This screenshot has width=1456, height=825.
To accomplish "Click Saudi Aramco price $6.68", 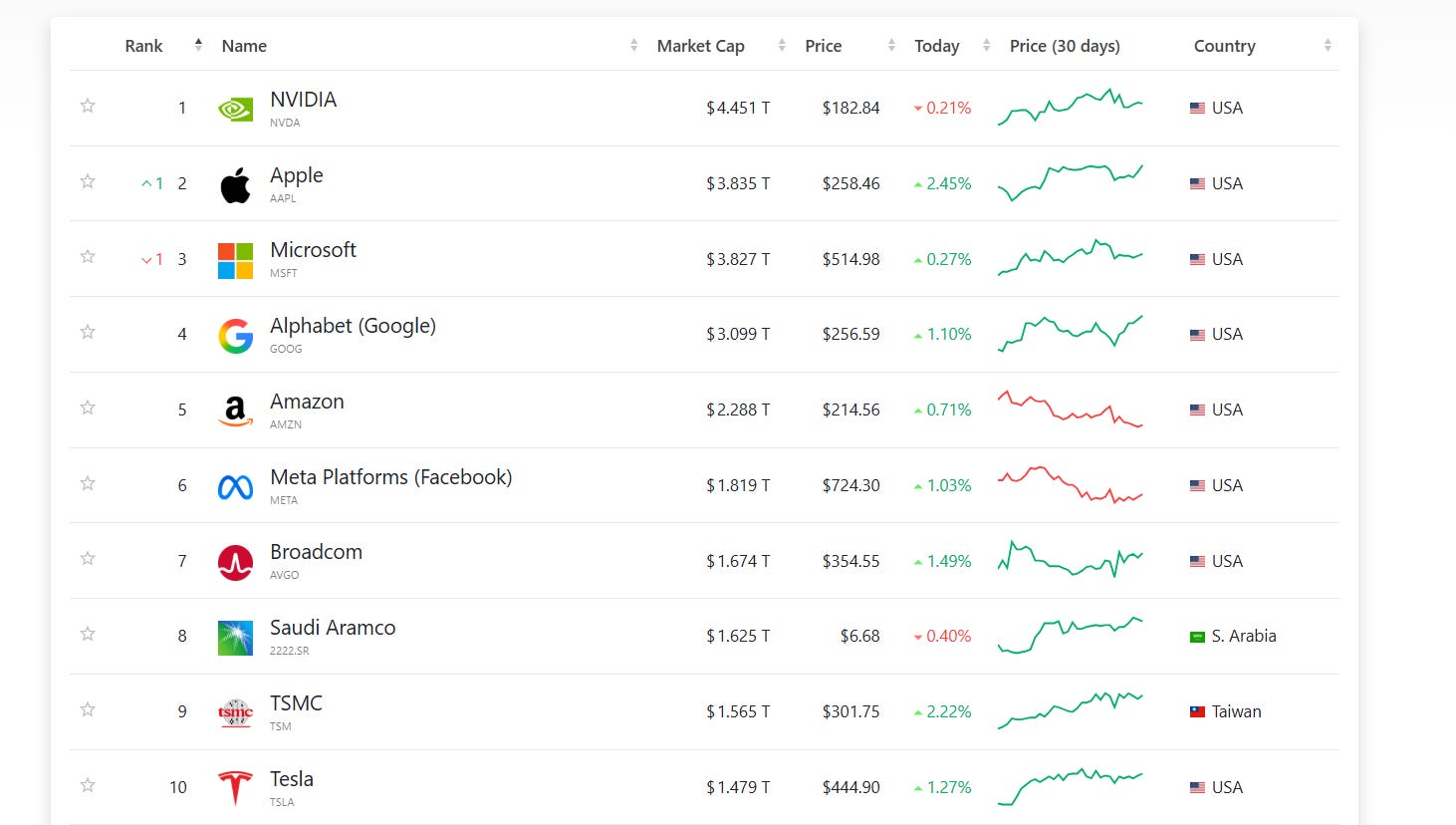I will (x=859, y=636).
